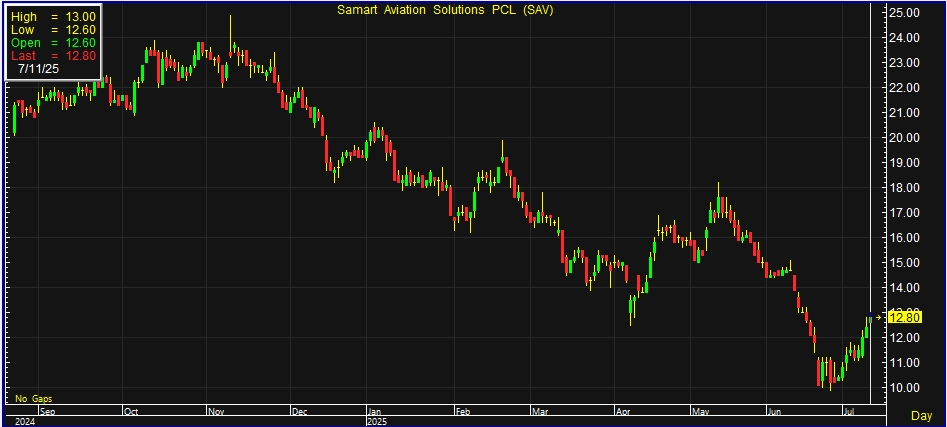Image resolution: width=947 pixels, height=427 pixels.
Task: Click the 18.00 level on price axis
Action: tap(904, 188)
